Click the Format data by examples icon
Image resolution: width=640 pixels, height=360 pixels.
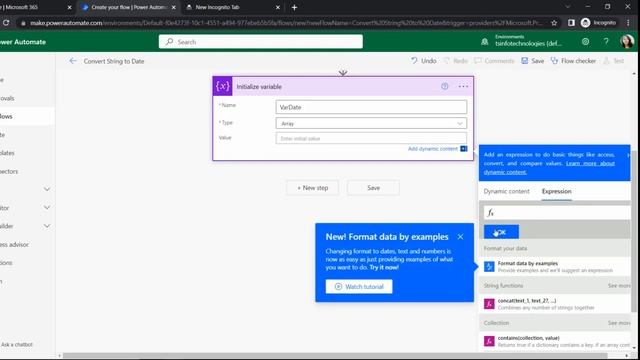pos(489,267)
